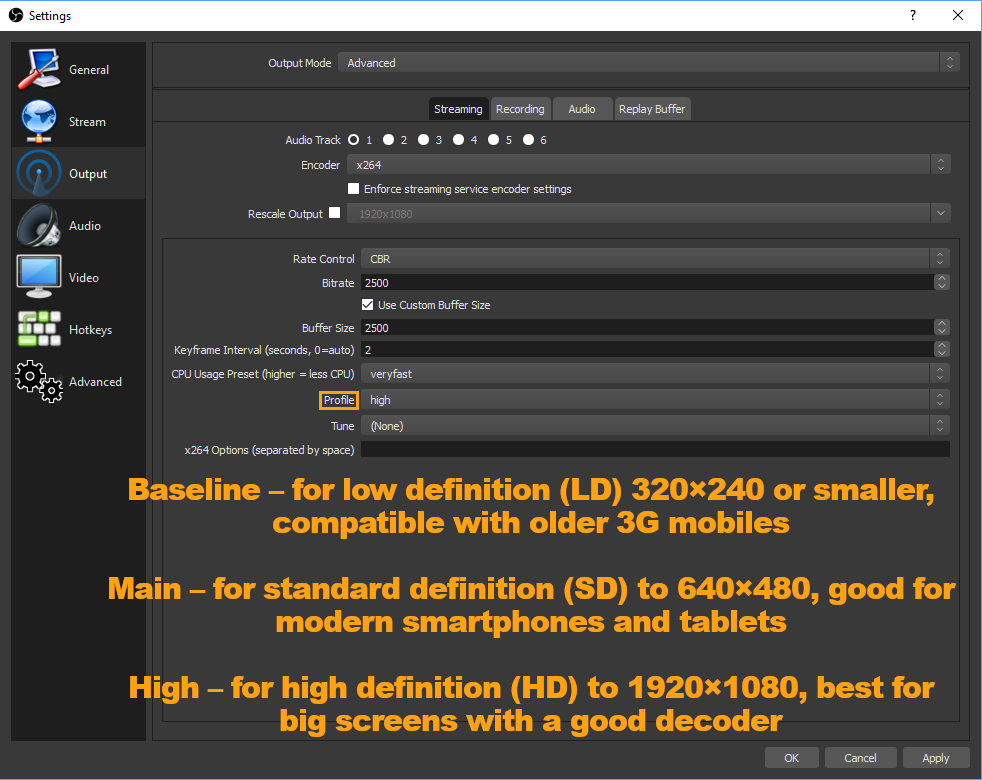
Task: Click the Hotkeys label in sidebar
Action: tap(90, 330)
